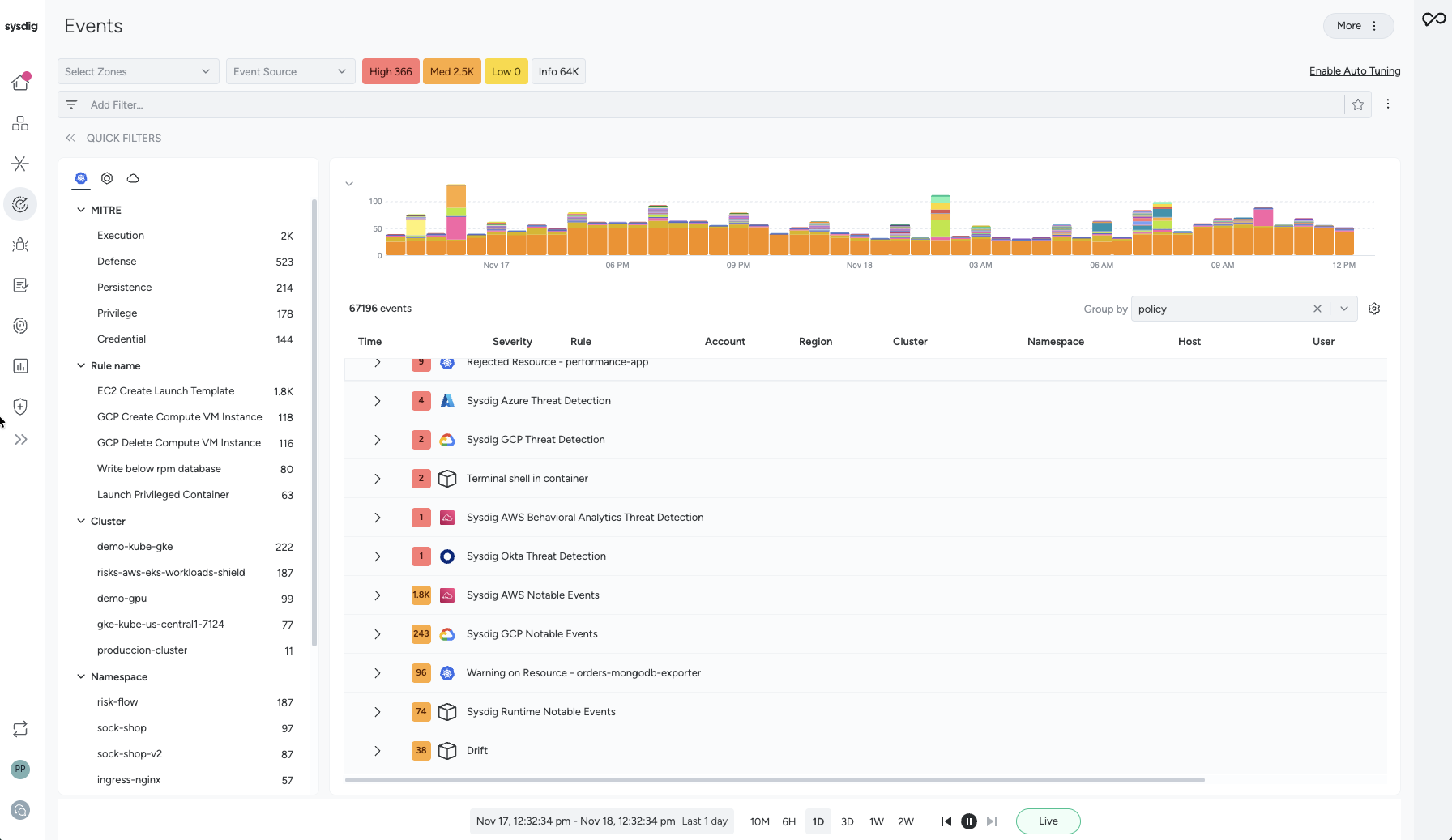Open the Reports chart icon in sidebar
Image resolution: width=1452 pixels, height=840 pixels.
pyautogui.click(x=20, y=366)
